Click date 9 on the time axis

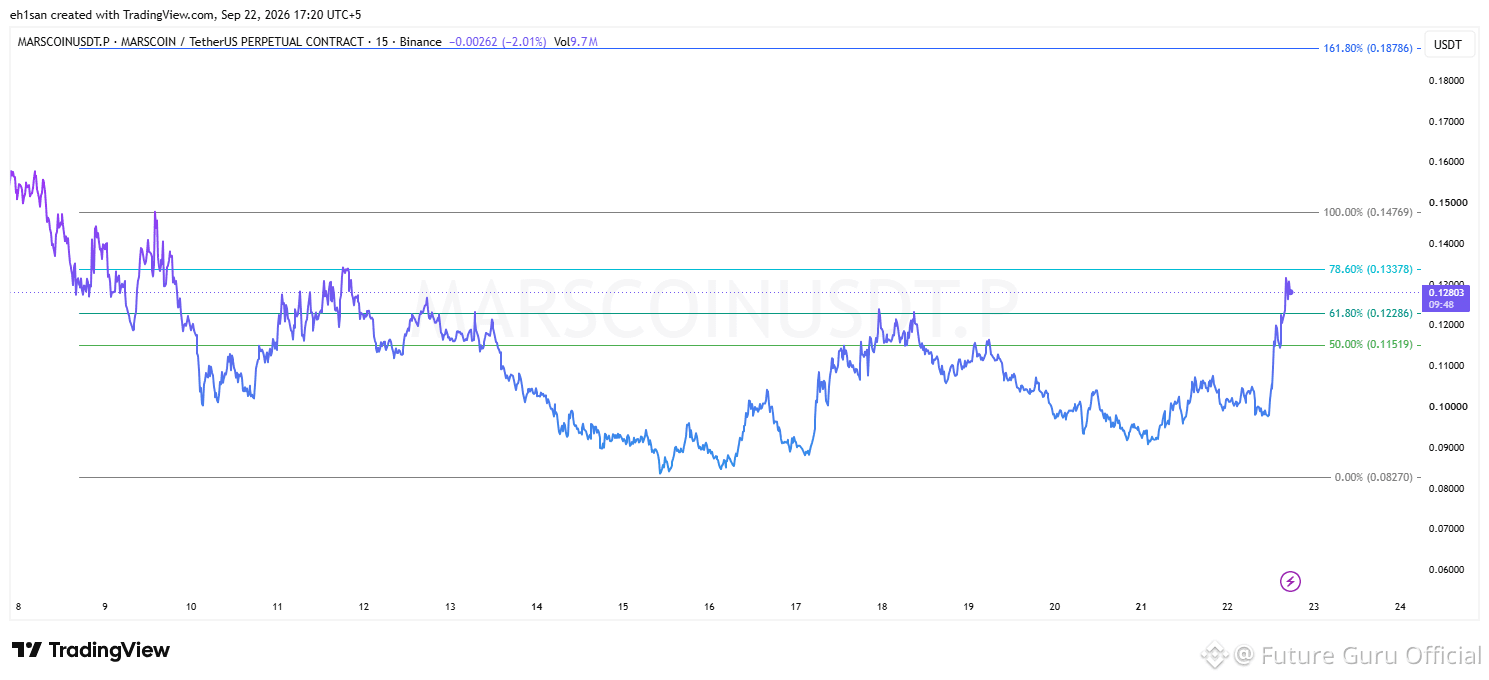[x=105, y=607]
